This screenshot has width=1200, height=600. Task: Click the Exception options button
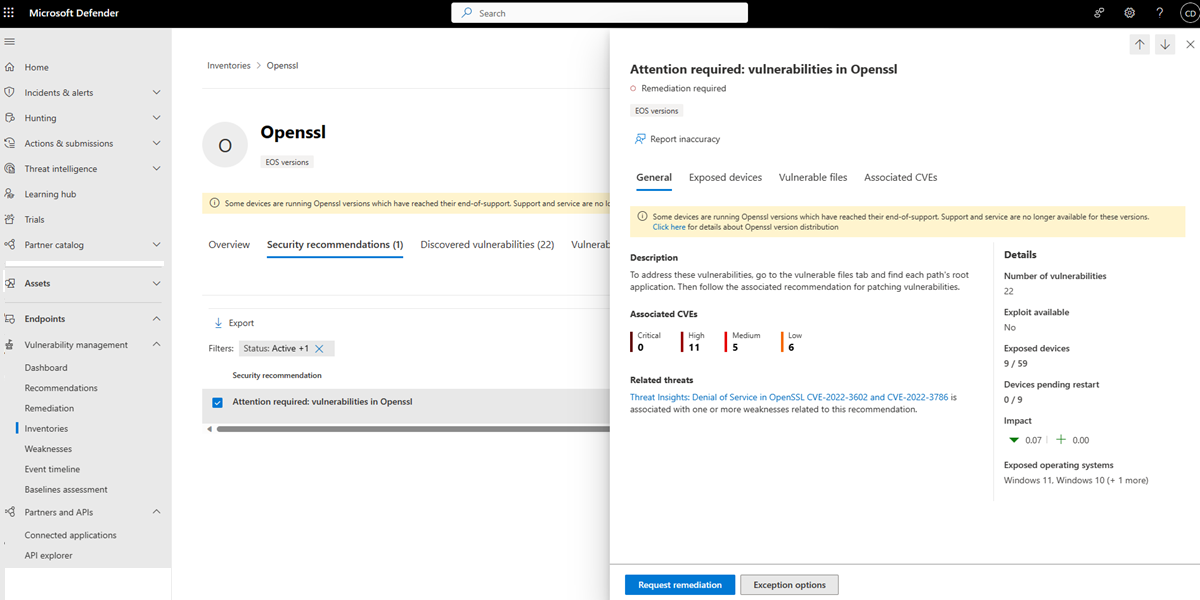pyautogui.click(x=789, y=585)
